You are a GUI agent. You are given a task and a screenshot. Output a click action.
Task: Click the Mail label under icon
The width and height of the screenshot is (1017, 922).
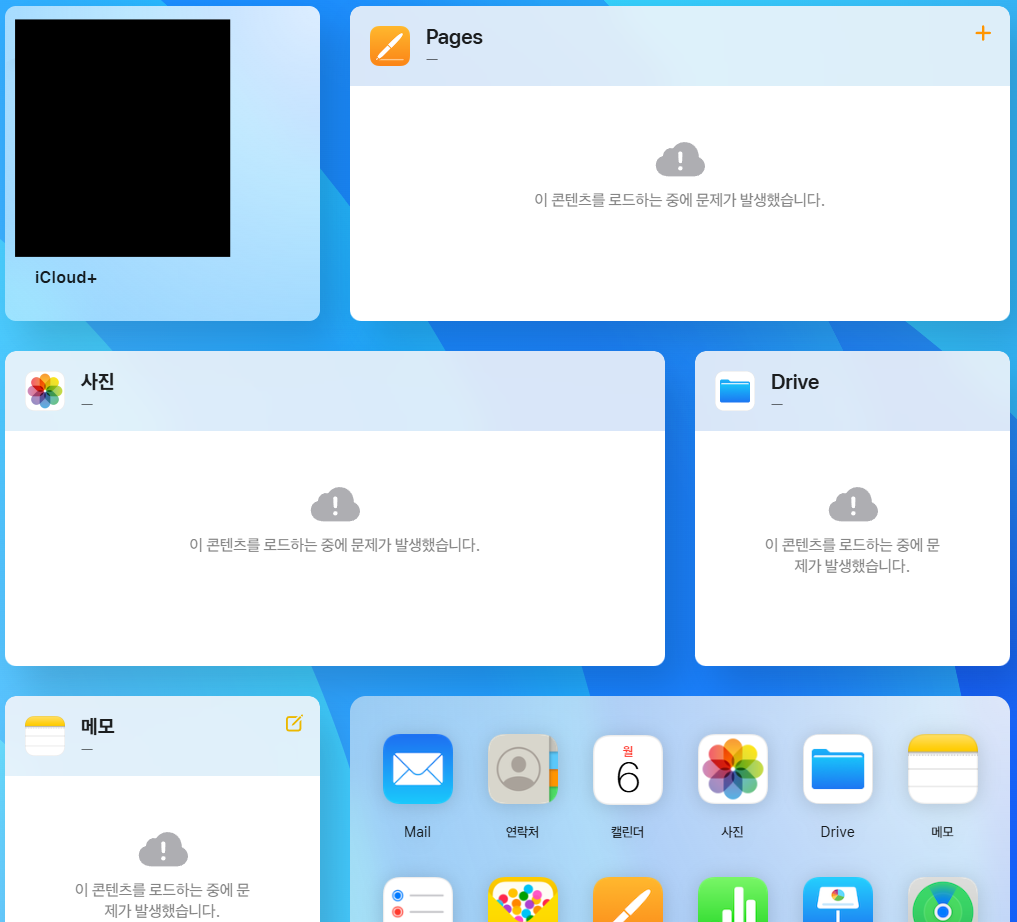417,832
